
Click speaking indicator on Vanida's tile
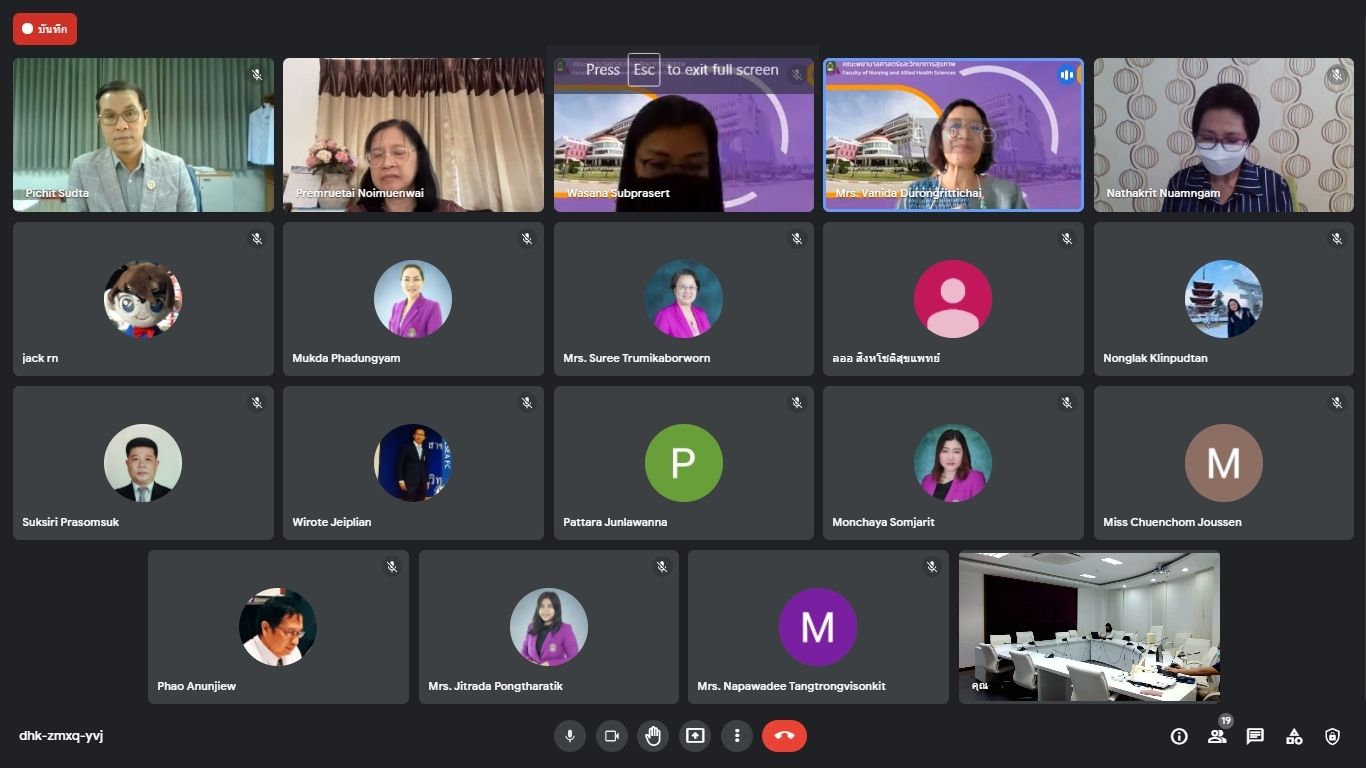[1066, 75]
